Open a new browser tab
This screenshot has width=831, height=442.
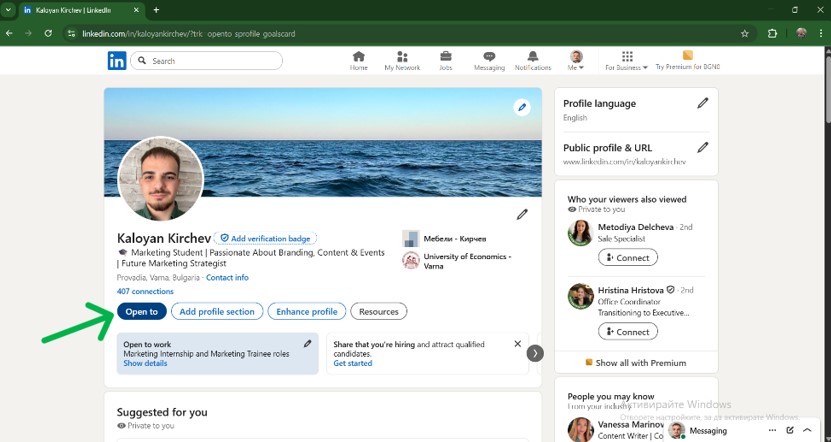point(156,10)
